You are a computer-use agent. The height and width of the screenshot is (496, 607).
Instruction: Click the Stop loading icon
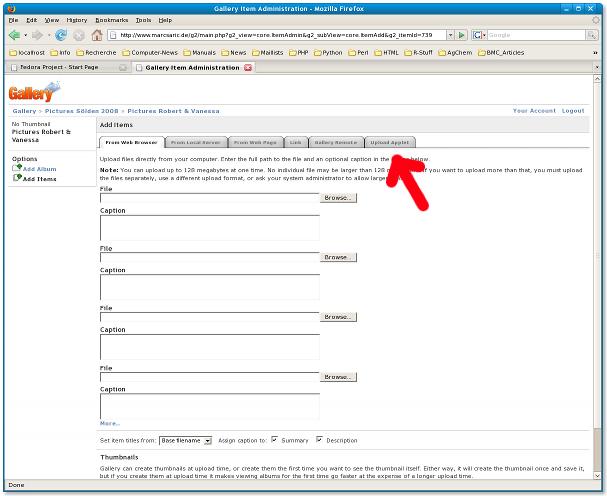pyautogui.click(x=79, y=35)
